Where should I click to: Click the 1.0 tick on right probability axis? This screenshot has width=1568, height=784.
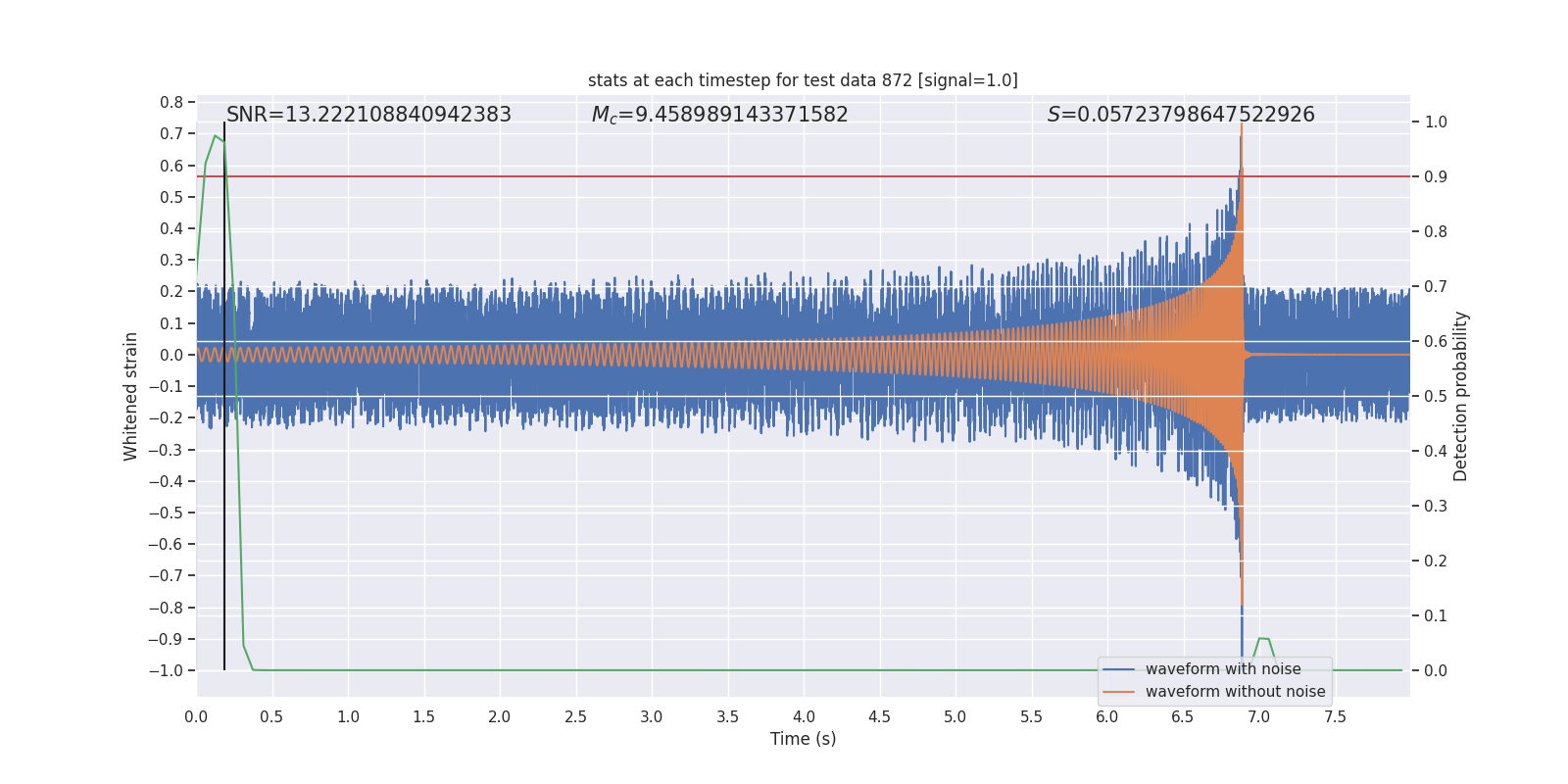coord(1436,122)
